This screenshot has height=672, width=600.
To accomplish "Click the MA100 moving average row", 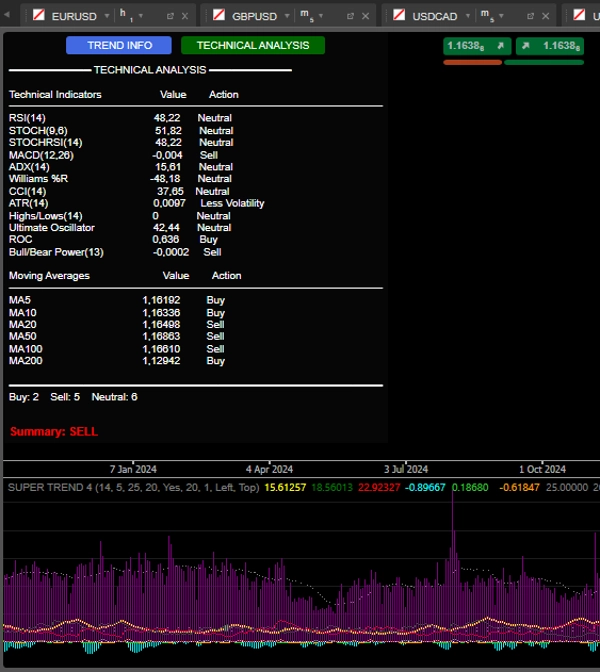I will [x=117, y=349].
